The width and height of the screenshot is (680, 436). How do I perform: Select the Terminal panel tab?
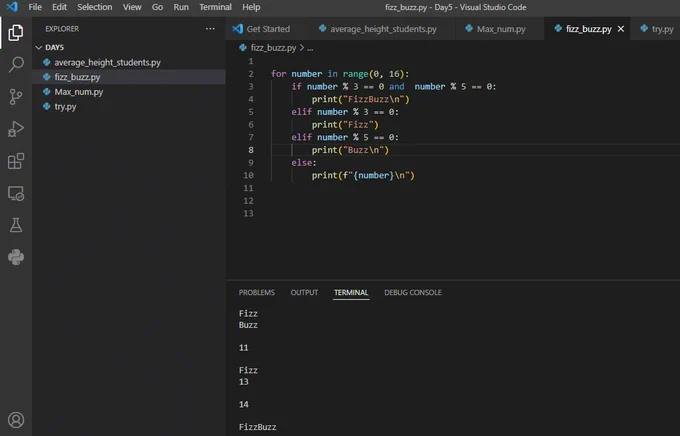point(351,292)
